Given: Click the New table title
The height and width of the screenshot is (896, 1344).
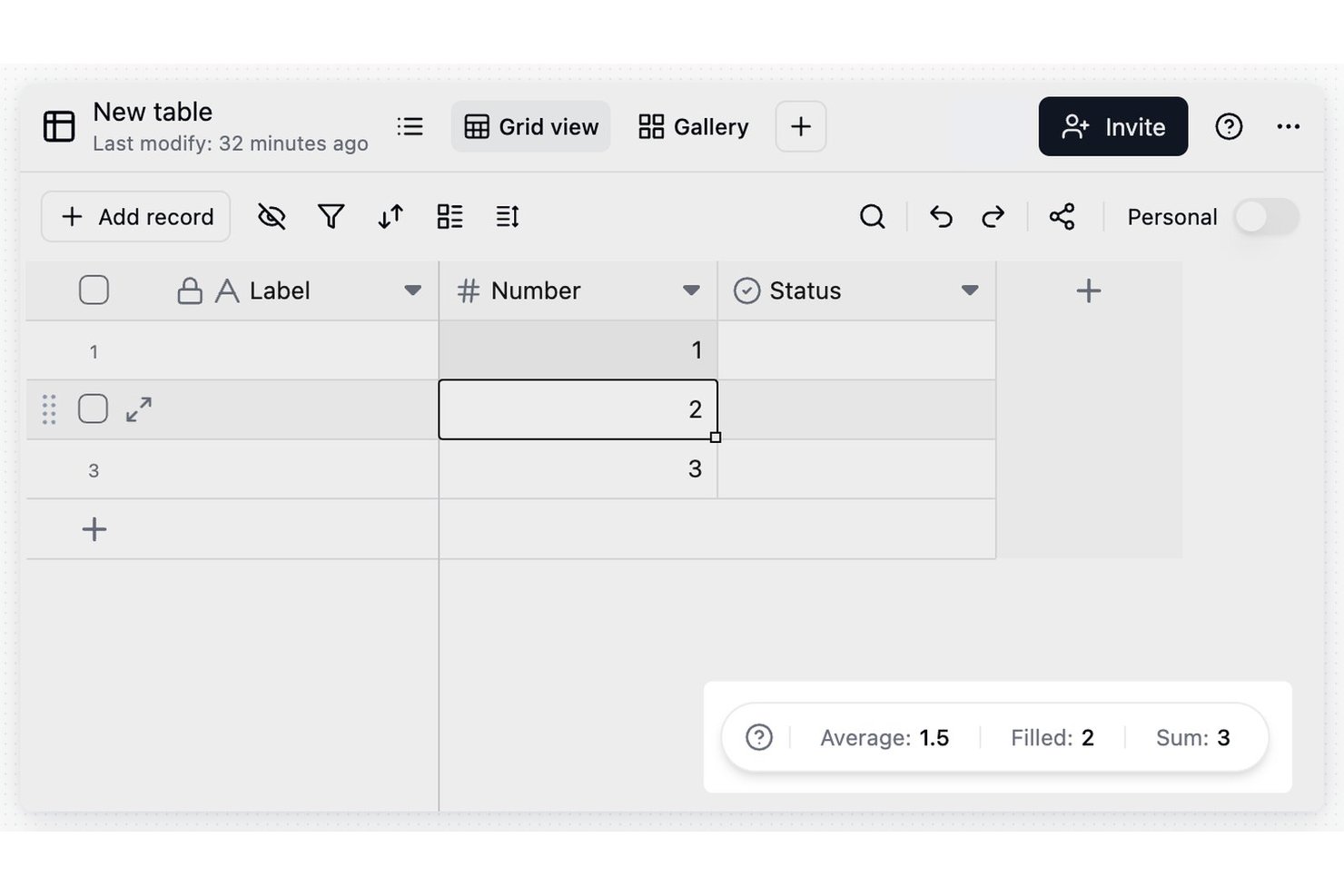Looking at the screenshot, I should 153,112.
